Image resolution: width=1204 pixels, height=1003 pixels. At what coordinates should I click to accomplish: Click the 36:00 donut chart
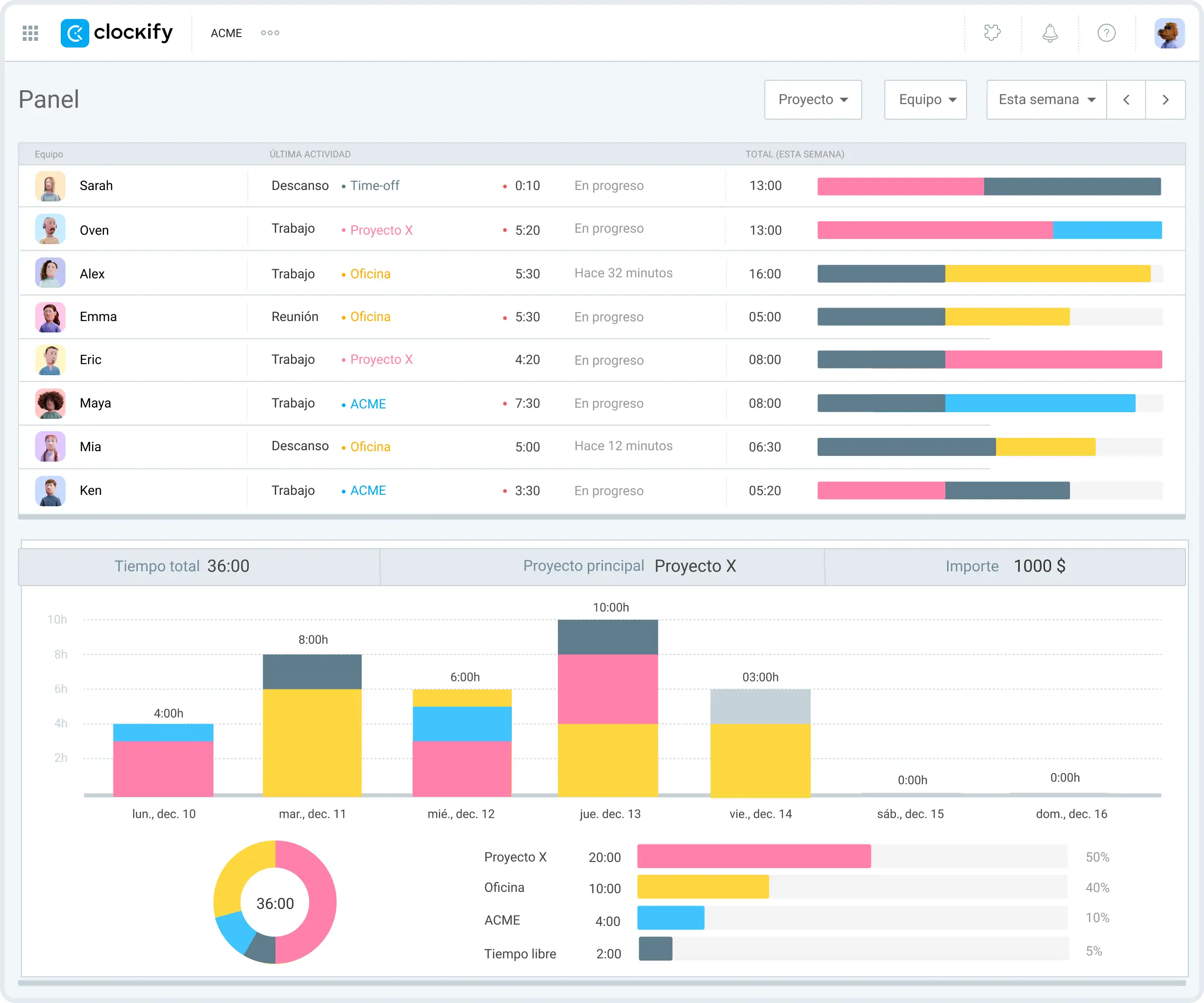(275, 902)
